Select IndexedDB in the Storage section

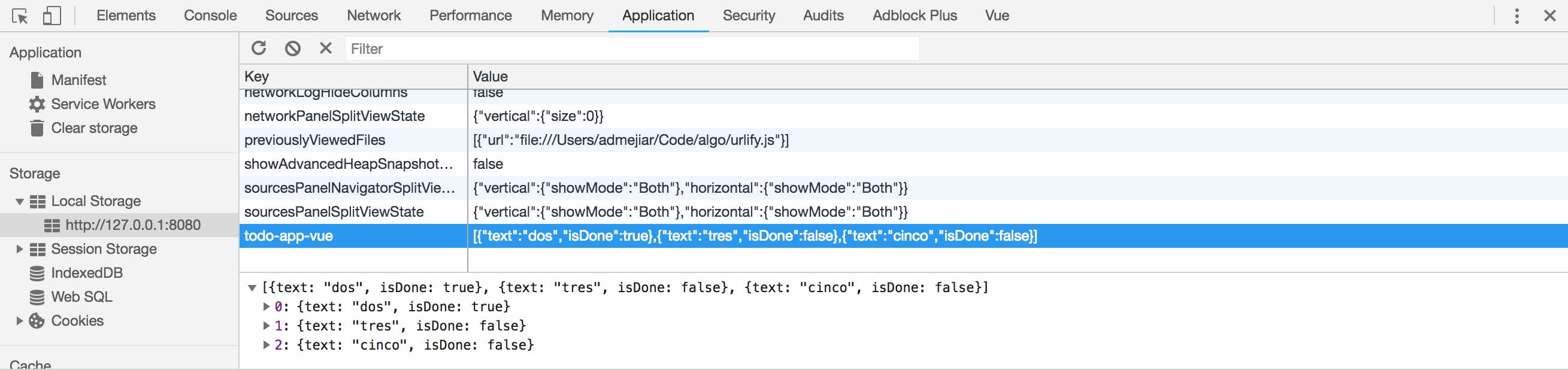tap(86, 273)
